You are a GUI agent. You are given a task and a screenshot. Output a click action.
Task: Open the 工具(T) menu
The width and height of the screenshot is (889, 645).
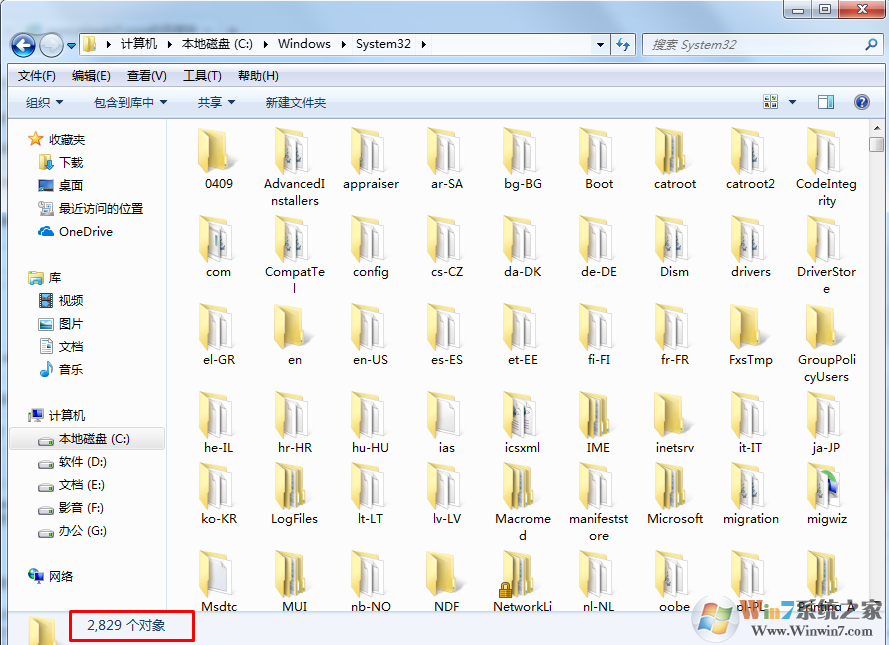click(202, 76)
